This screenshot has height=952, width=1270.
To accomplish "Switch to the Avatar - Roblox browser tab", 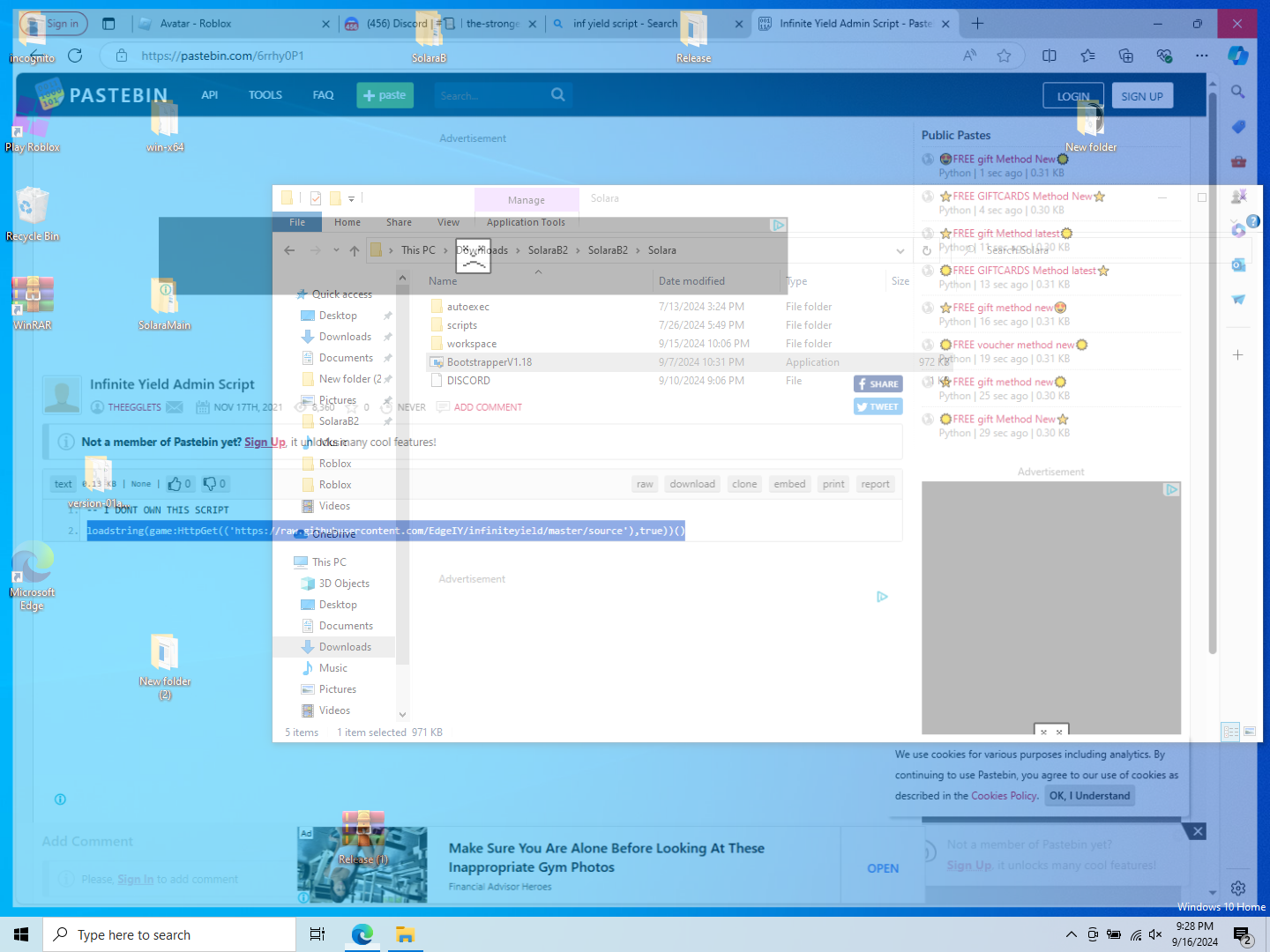I will pyautogui.click(x=234, y=24).
